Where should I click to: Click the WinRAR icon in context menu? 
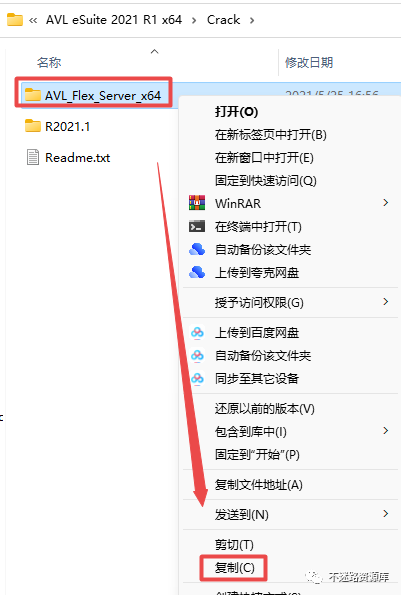(x=197, y=203)
